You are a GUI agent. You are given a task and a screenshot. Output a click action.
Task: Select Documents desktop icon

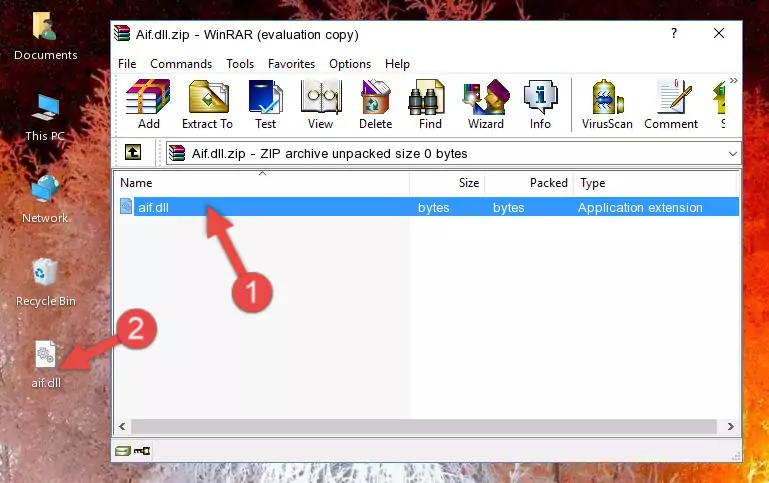pos(45,37)
